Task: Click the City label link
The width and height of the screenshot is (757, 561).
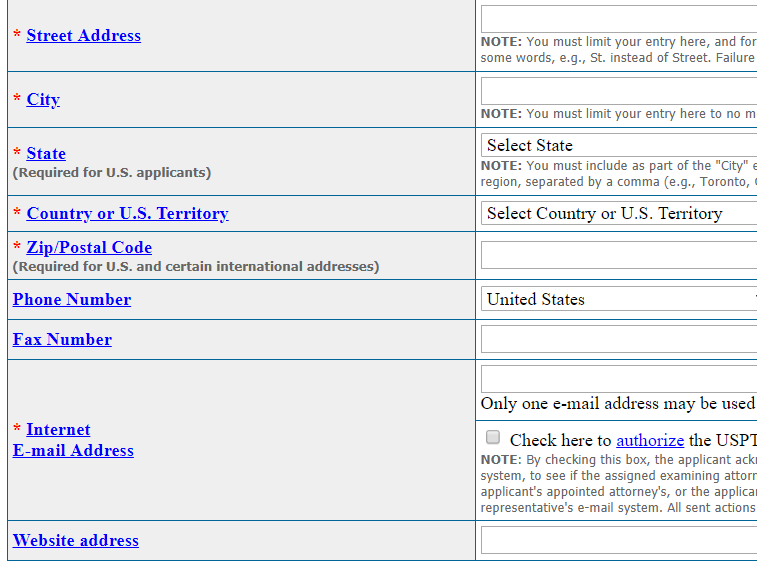Action: tap(43, 100)
